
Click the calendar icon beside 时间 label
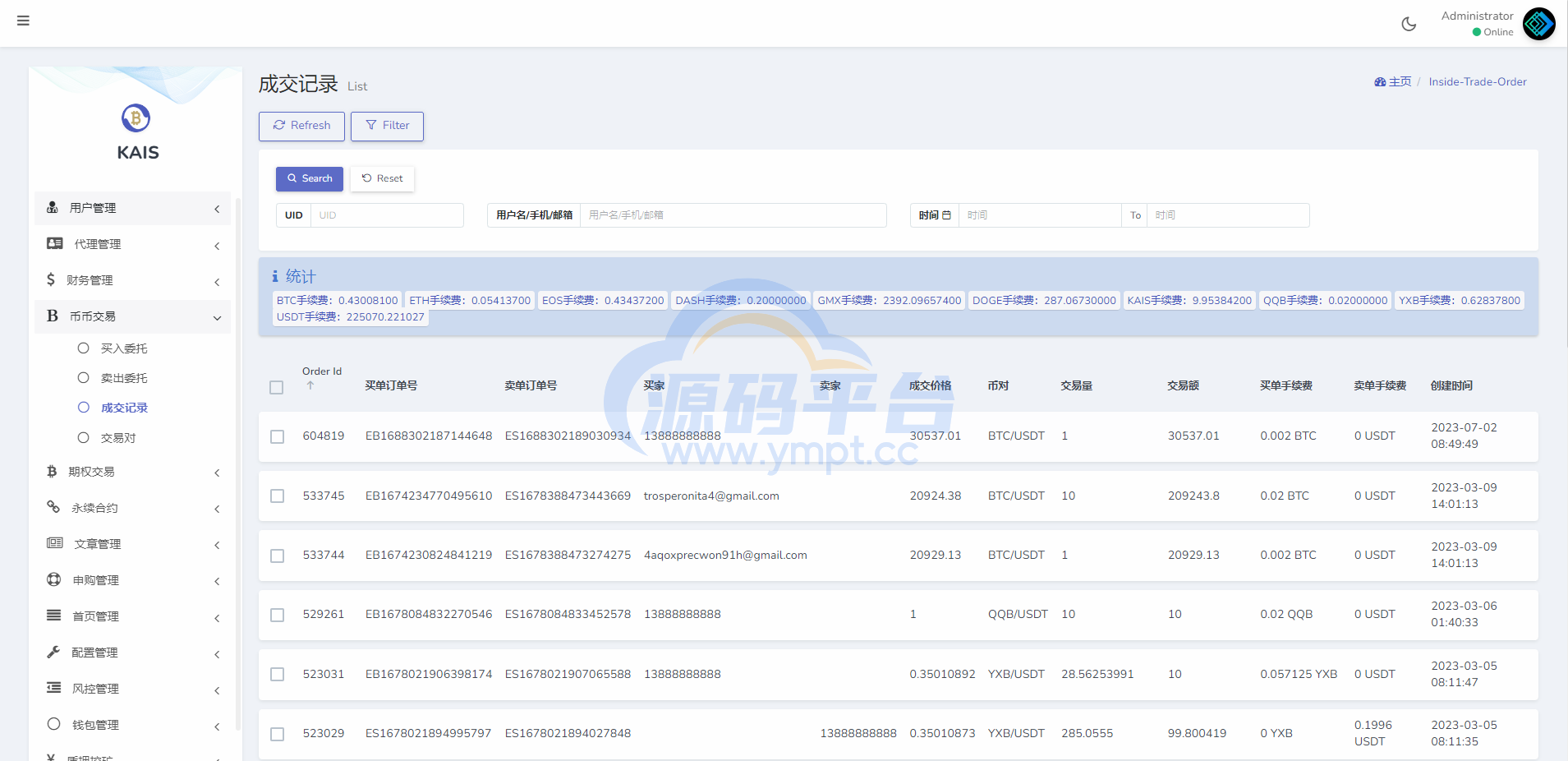click(946, 215)
